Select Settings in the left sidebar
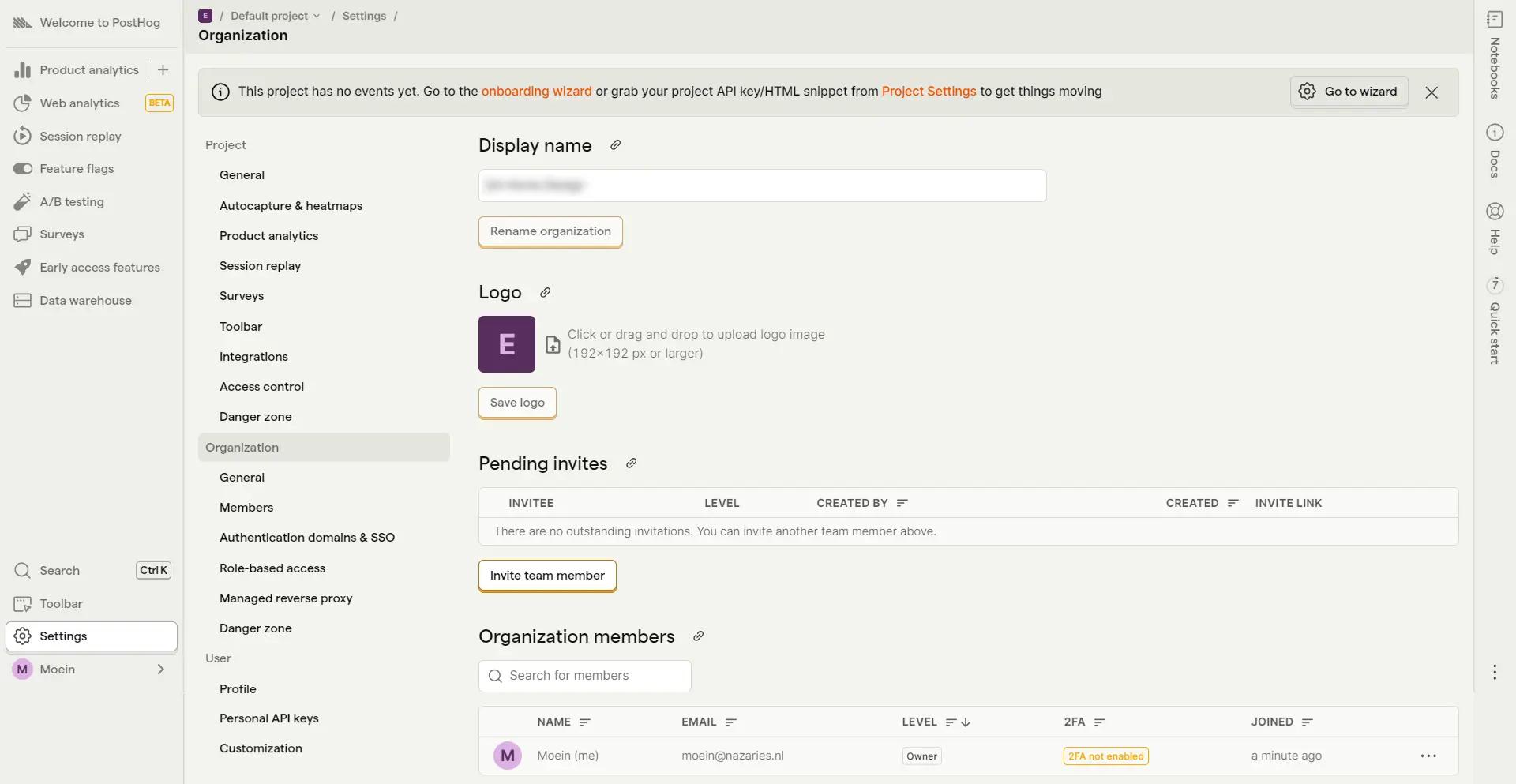The width and height of the screenshot is (1516, 784). tap(92, 636)
